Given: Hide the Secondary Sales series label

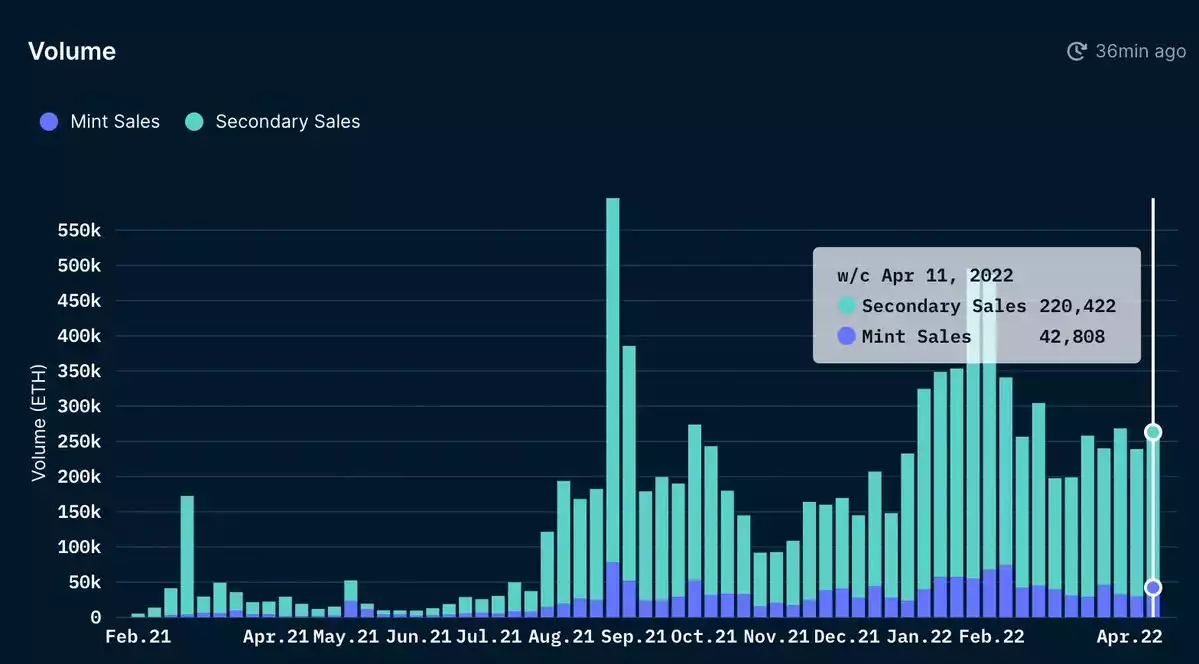Looking at the screenshot, I should coord(288,122).
